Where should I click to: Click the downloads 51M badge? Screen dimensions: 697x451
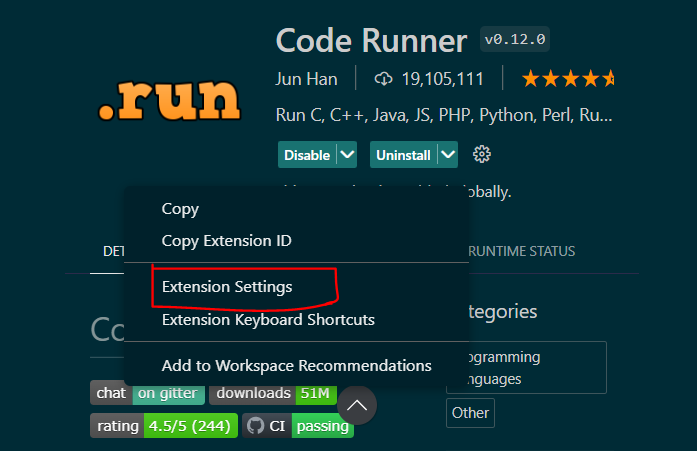click(x=272, y=393)
